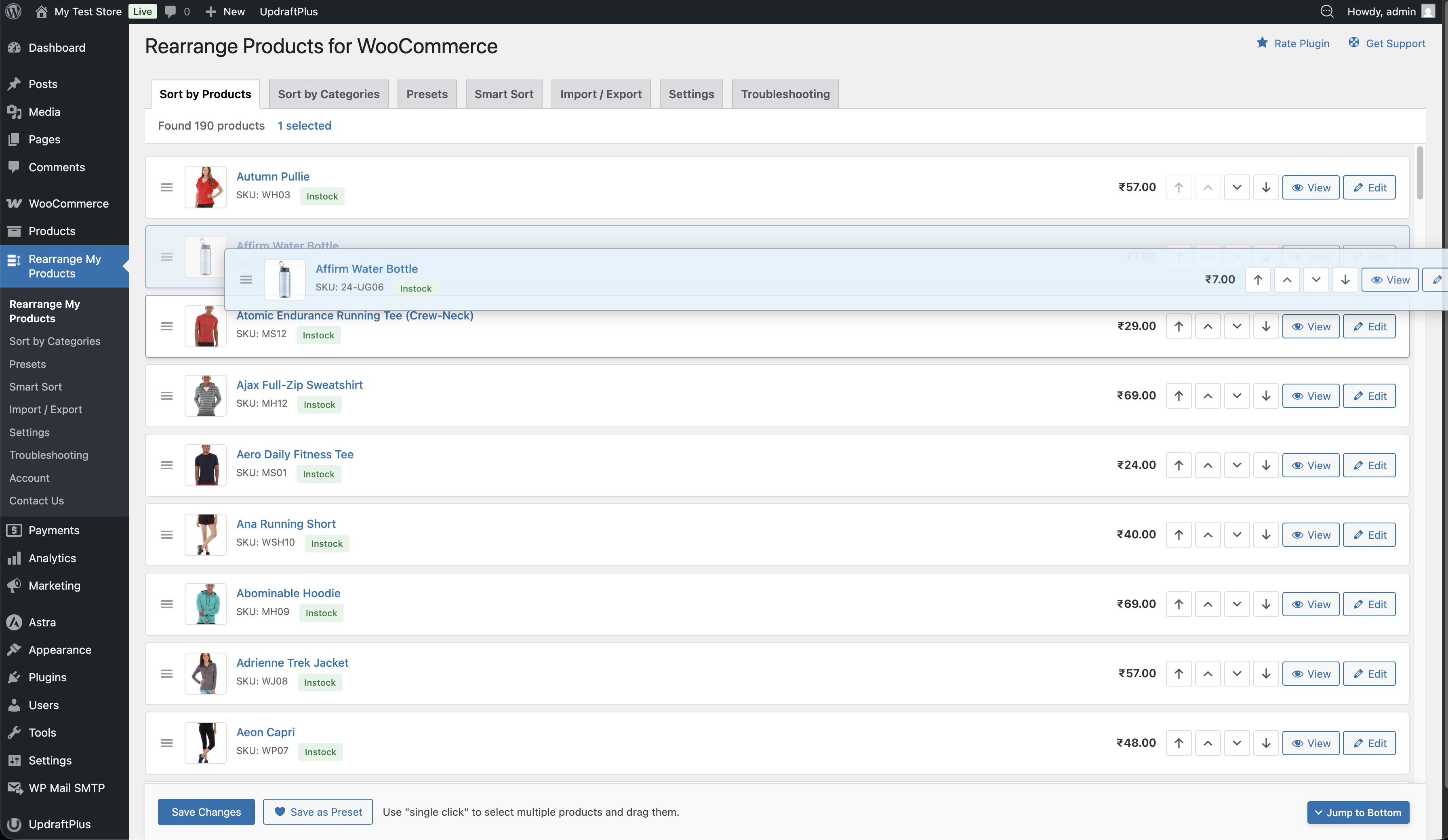
Task: Open the Import / Export tab
Action: click(x=601, y=94)
